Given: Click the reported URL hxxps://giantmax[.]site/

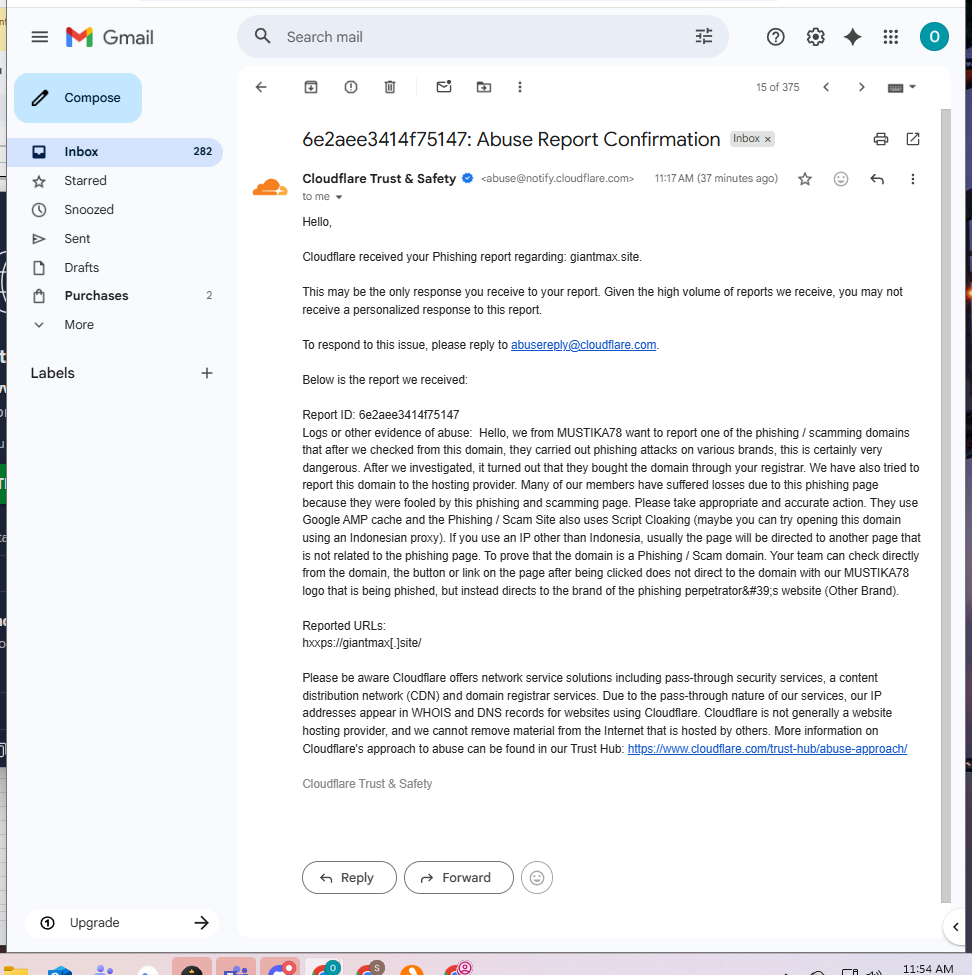Looking at the screenshot, I should 362,643.
